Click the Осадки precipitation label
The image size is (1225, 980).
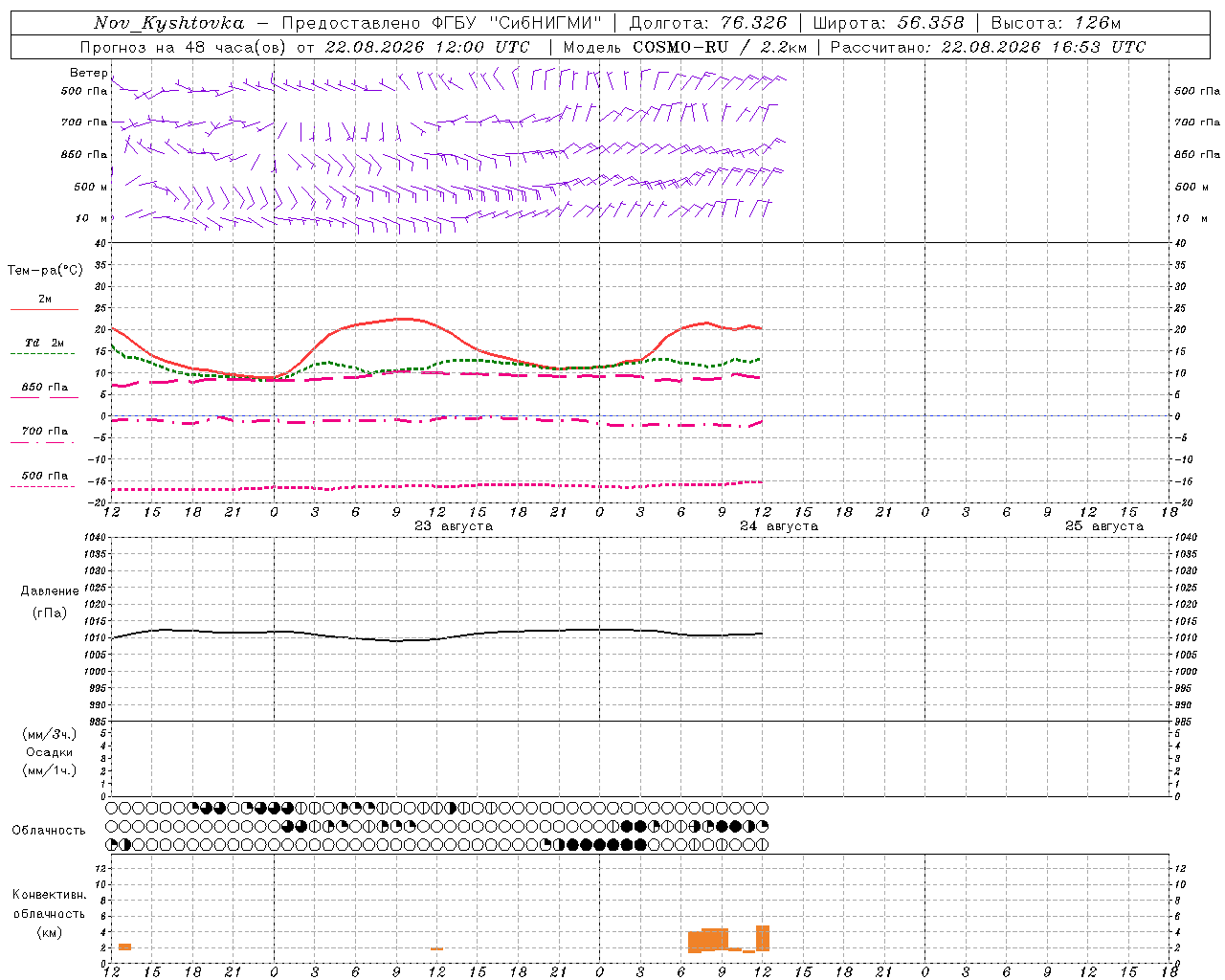coord(51,752)
